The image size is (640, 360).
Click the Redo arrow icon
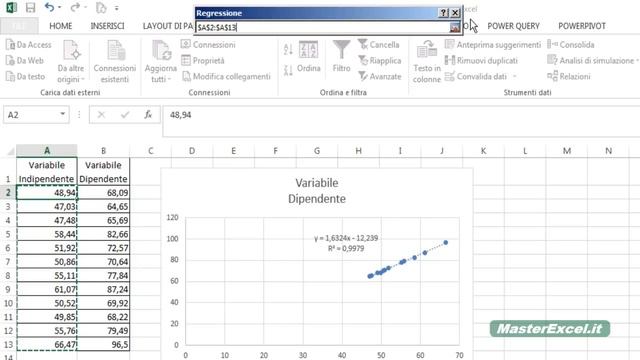tap(75, 7)
